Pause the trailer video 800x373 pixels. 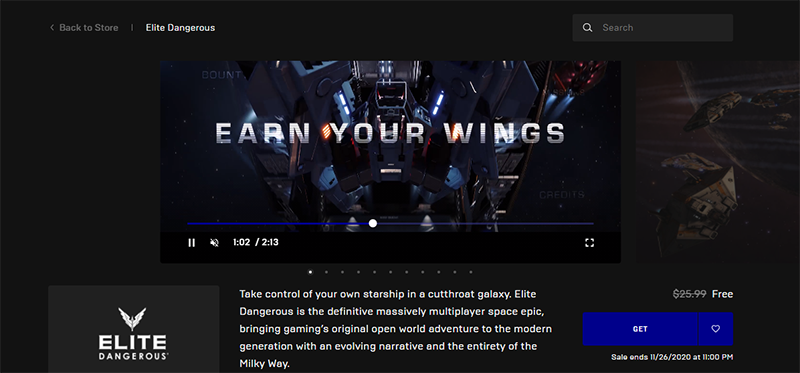click(x=191, y=243)
